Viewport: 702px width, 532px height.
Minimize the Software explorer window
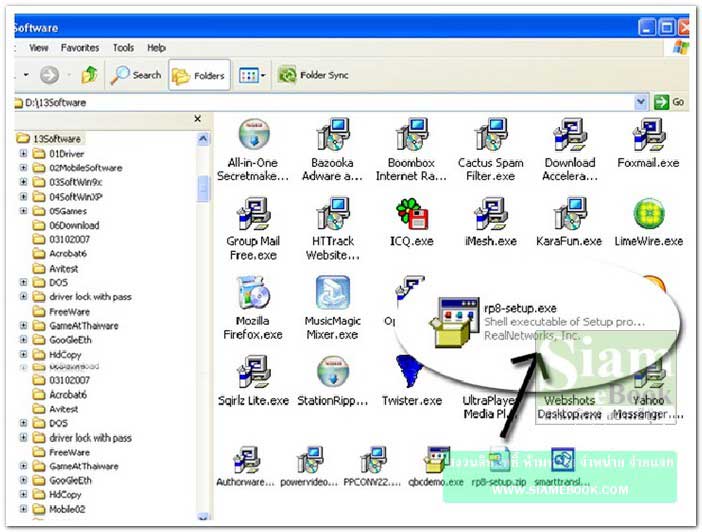[x=646, y=28]
